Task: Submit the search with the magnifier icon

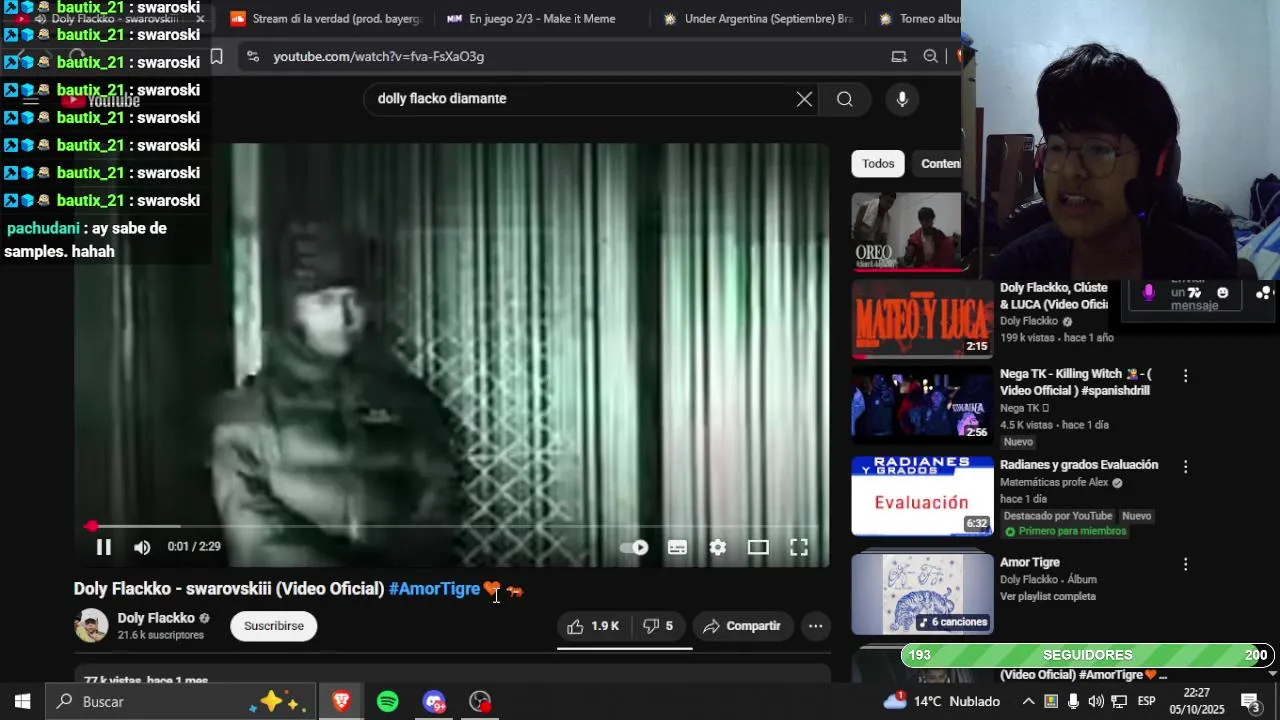Action: click(x=845, y=99)
